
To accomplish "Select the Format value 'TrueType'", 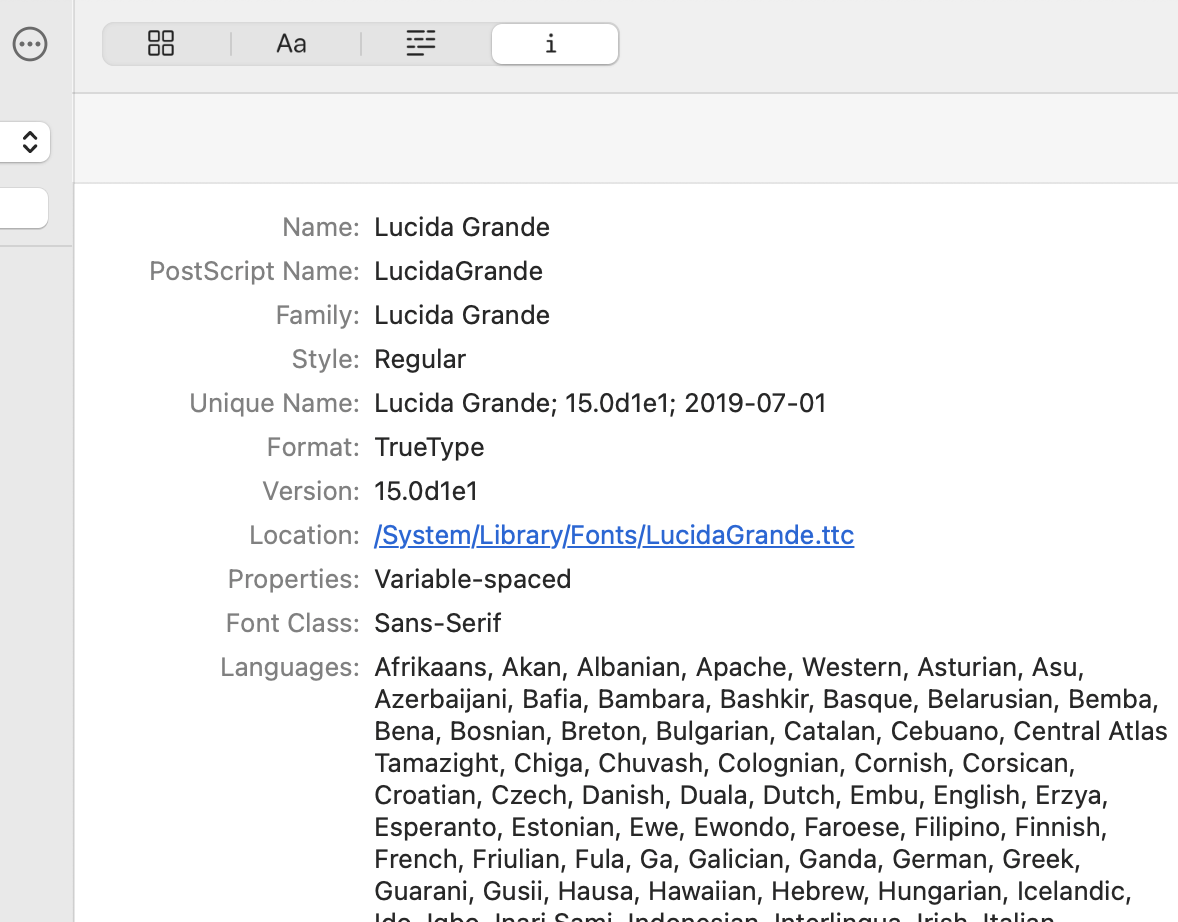I will coord(429,447).
